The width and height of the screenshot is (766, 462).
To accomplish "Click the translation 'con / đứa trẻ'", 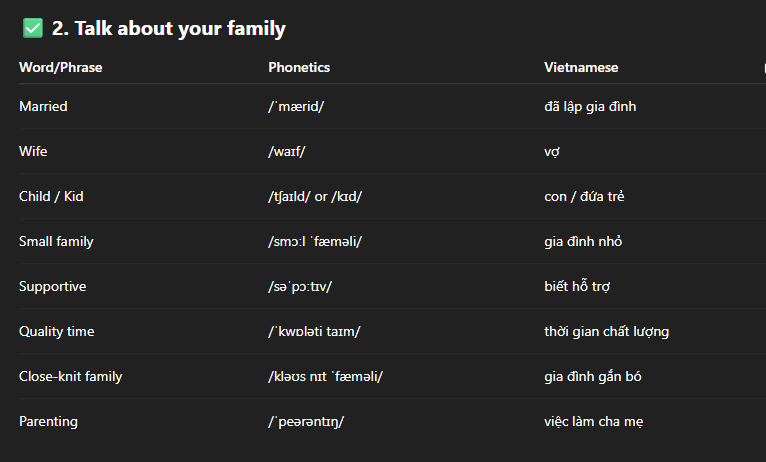I will pyautogui.click(x=584, y=196).
